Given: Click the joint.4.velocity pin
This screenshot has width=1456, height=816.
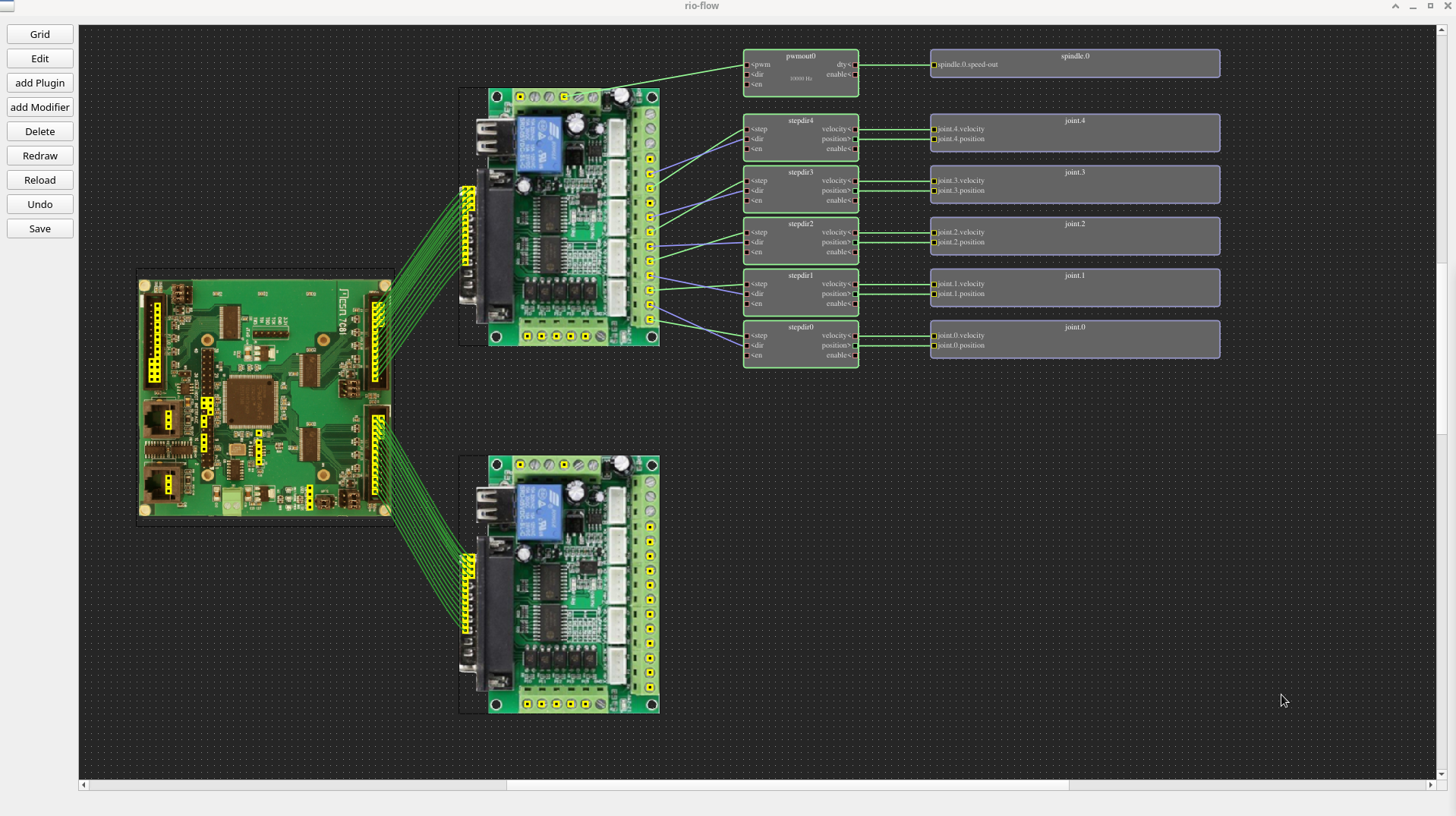Looking at the screenshot, I should click(x=934, y=130).
